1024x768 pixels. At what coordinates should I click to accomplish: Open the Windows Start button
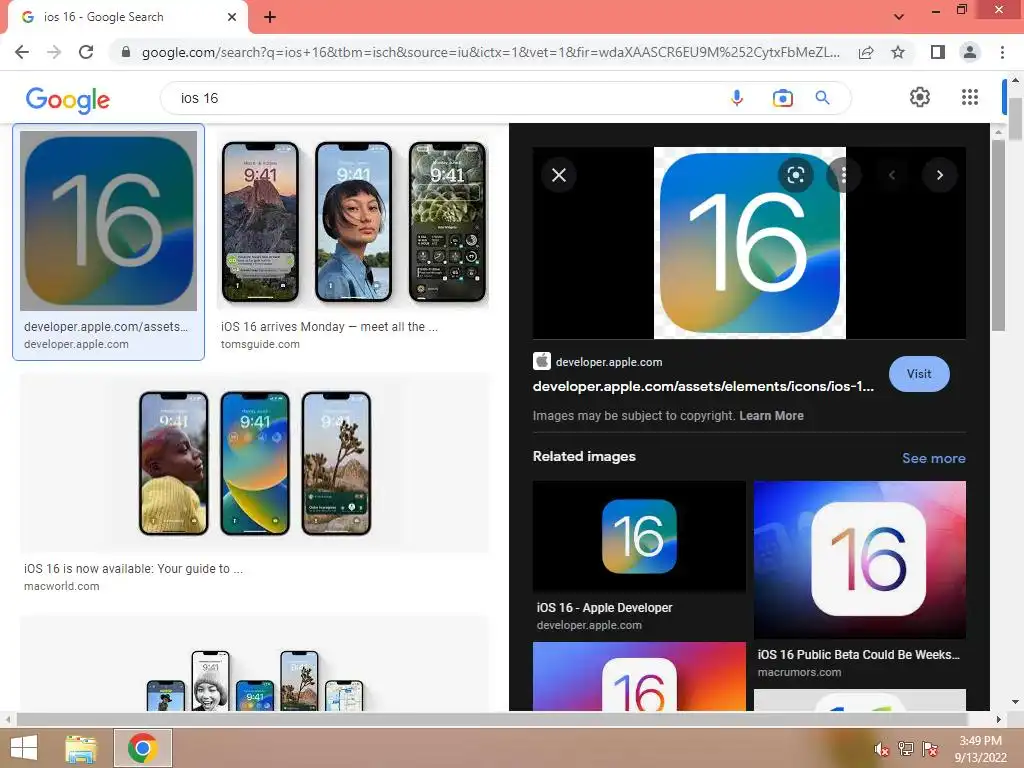click(x=24, y=748)
